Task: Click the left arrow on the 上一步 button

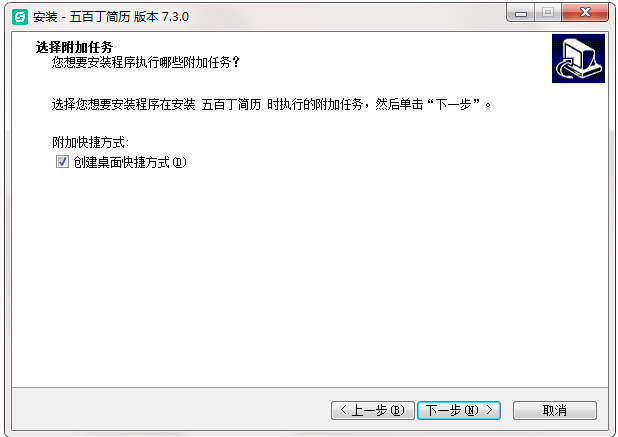Action: coord(343,410)
